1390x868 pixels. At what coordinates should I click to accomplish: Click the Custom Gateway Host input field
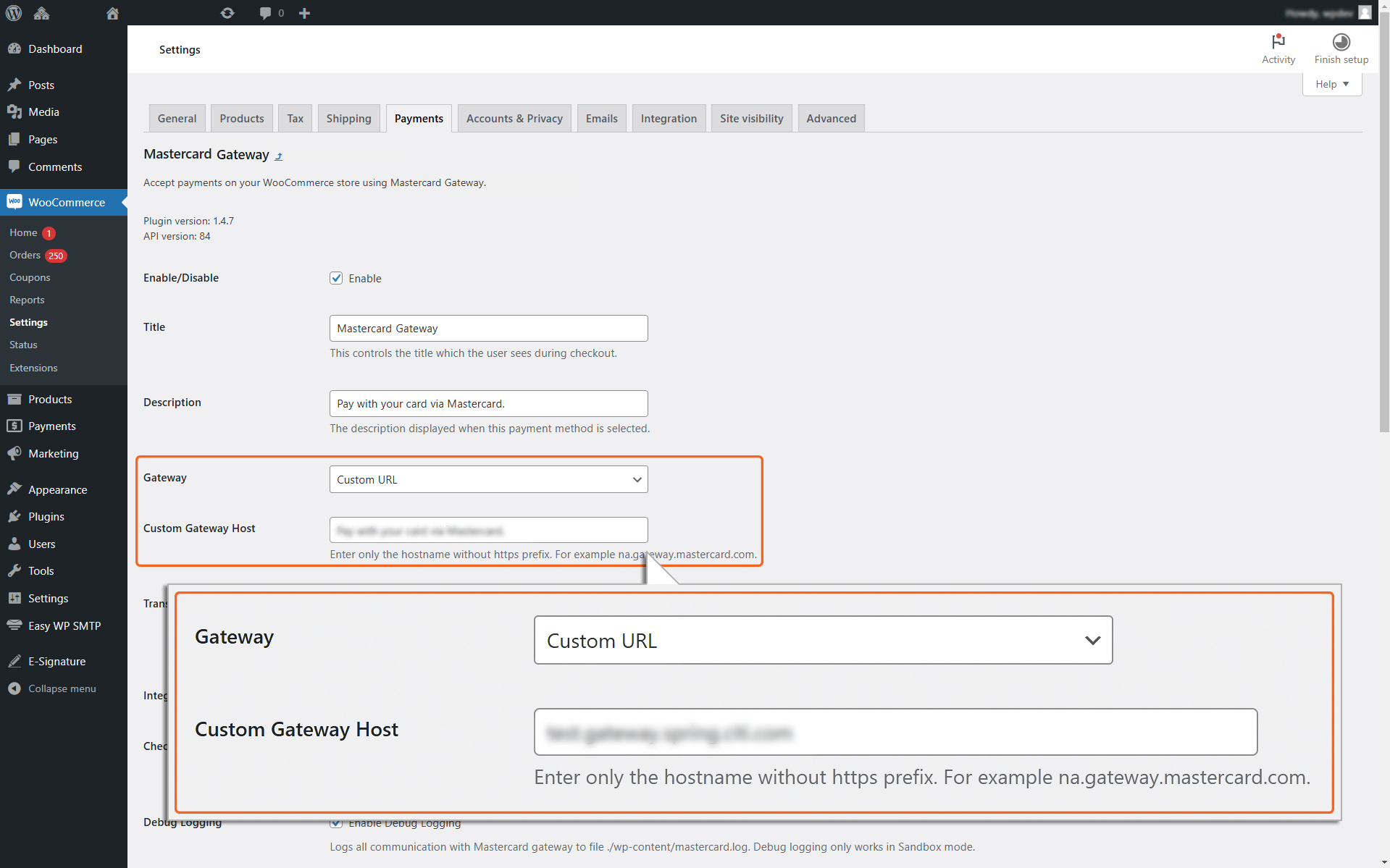coord(488,530)
